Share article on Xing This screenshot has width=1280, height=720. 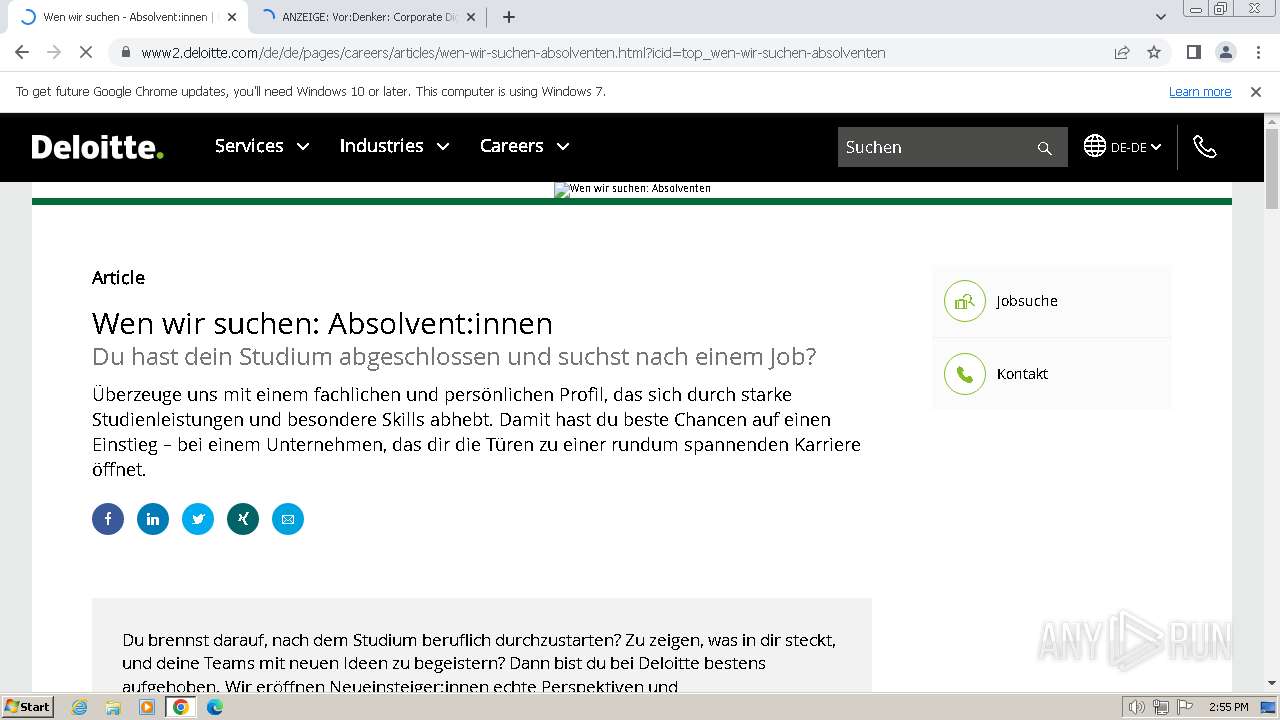[x=243, y=519]
